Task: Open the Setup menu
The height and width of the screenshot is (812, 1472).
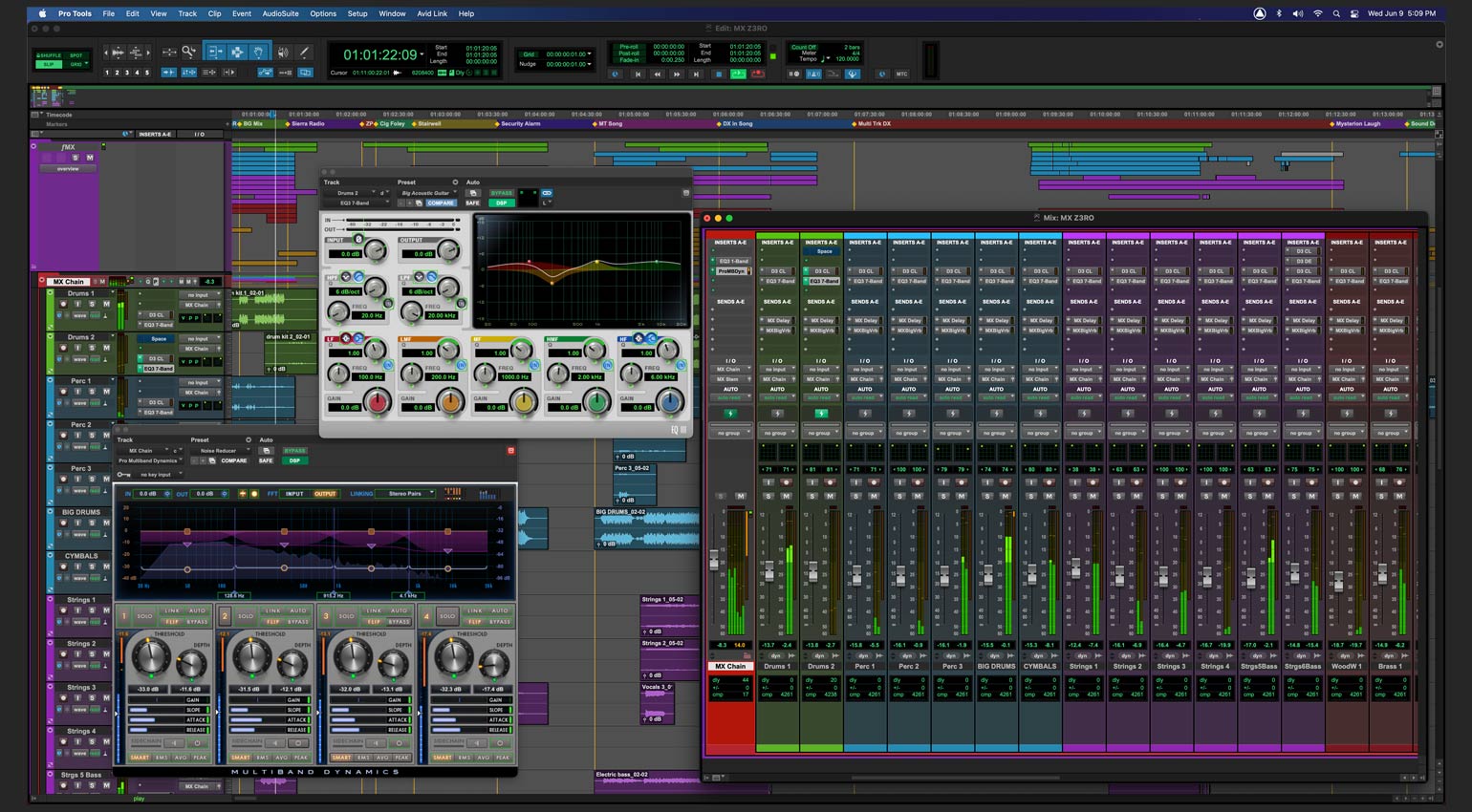Action: (357, 13)
